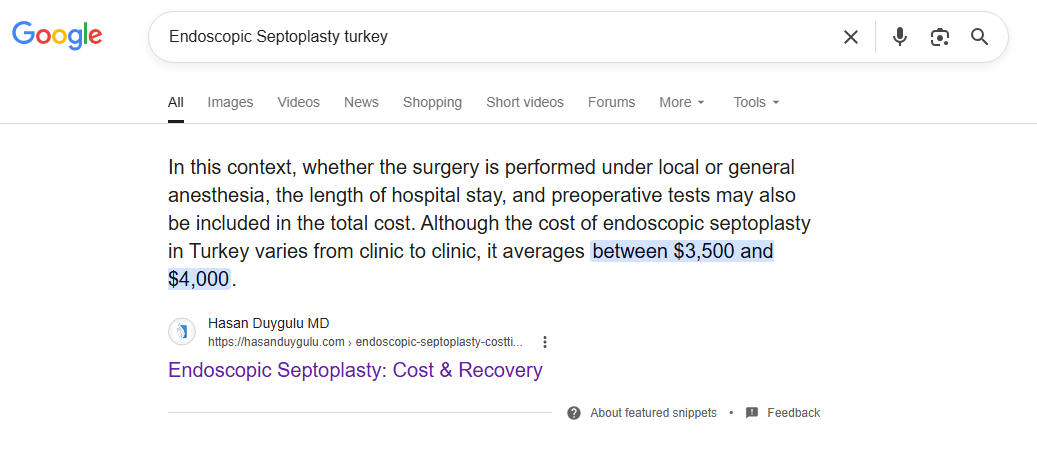Image resolution: width=1037 pixels, height=456 pixels.
Task: Click the Feedback flag icon
Action: point(751,413)
